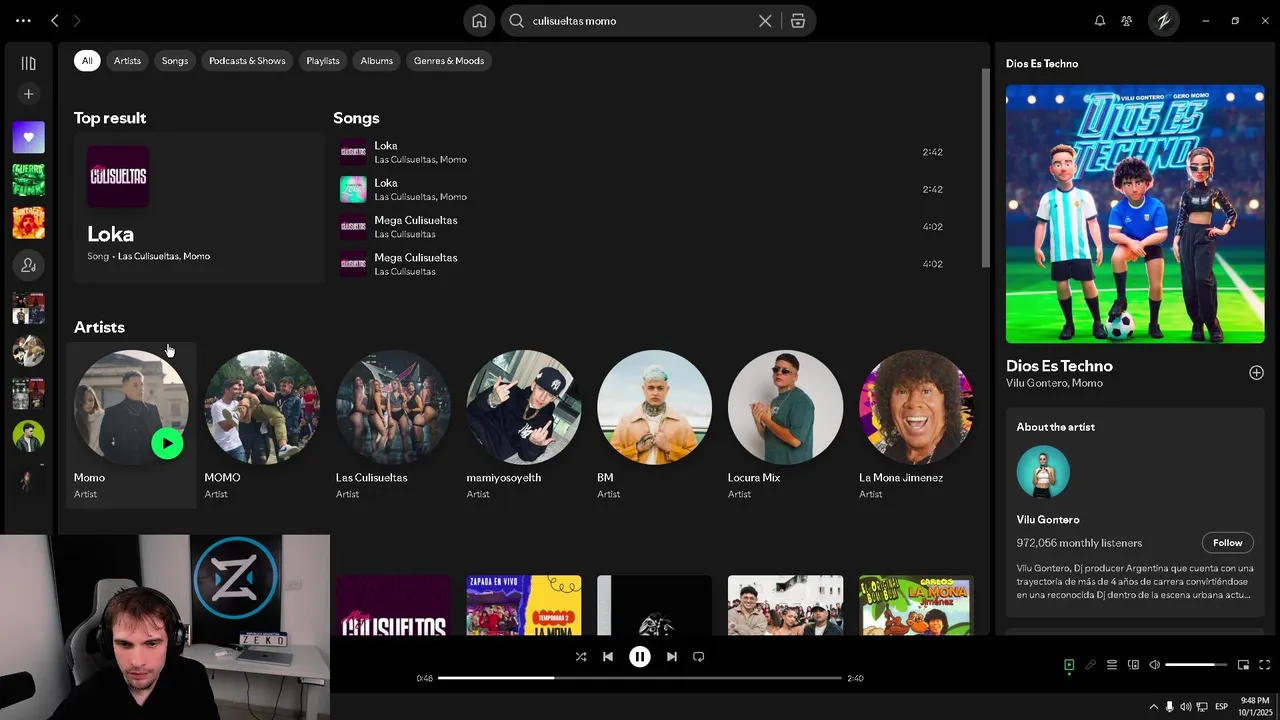
Task: Mute with the speaker icon
Action: 1155,665
